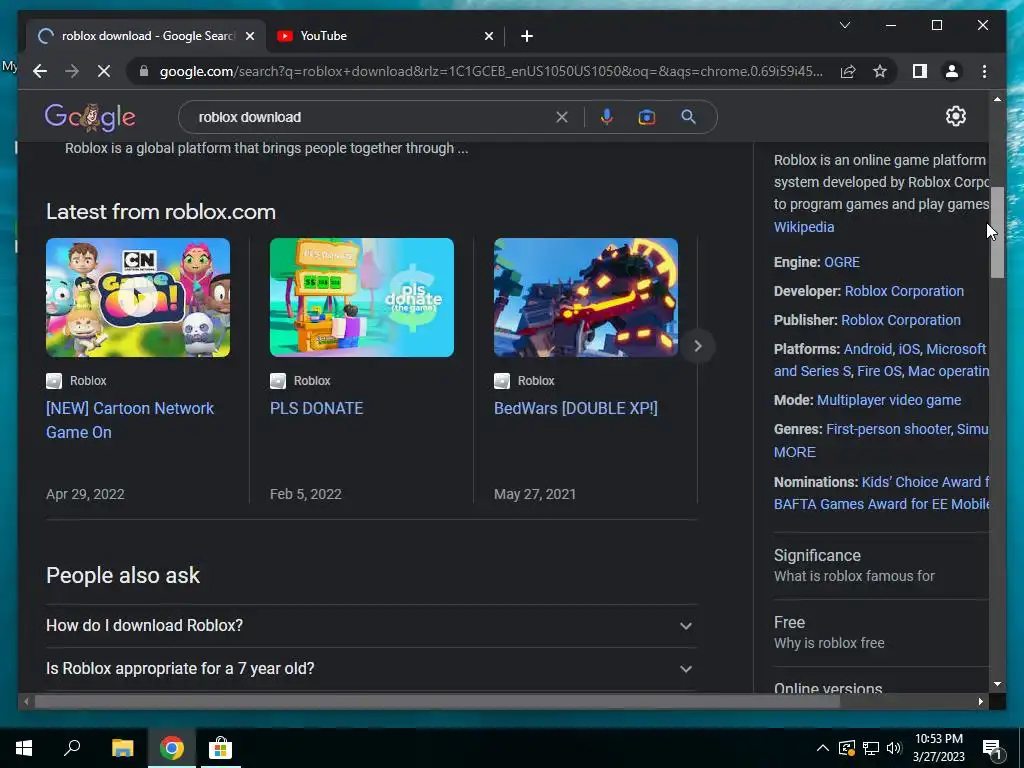Submit search with the magnifier icon
This screenshot has width=1024, height=768.
(688, 118)
